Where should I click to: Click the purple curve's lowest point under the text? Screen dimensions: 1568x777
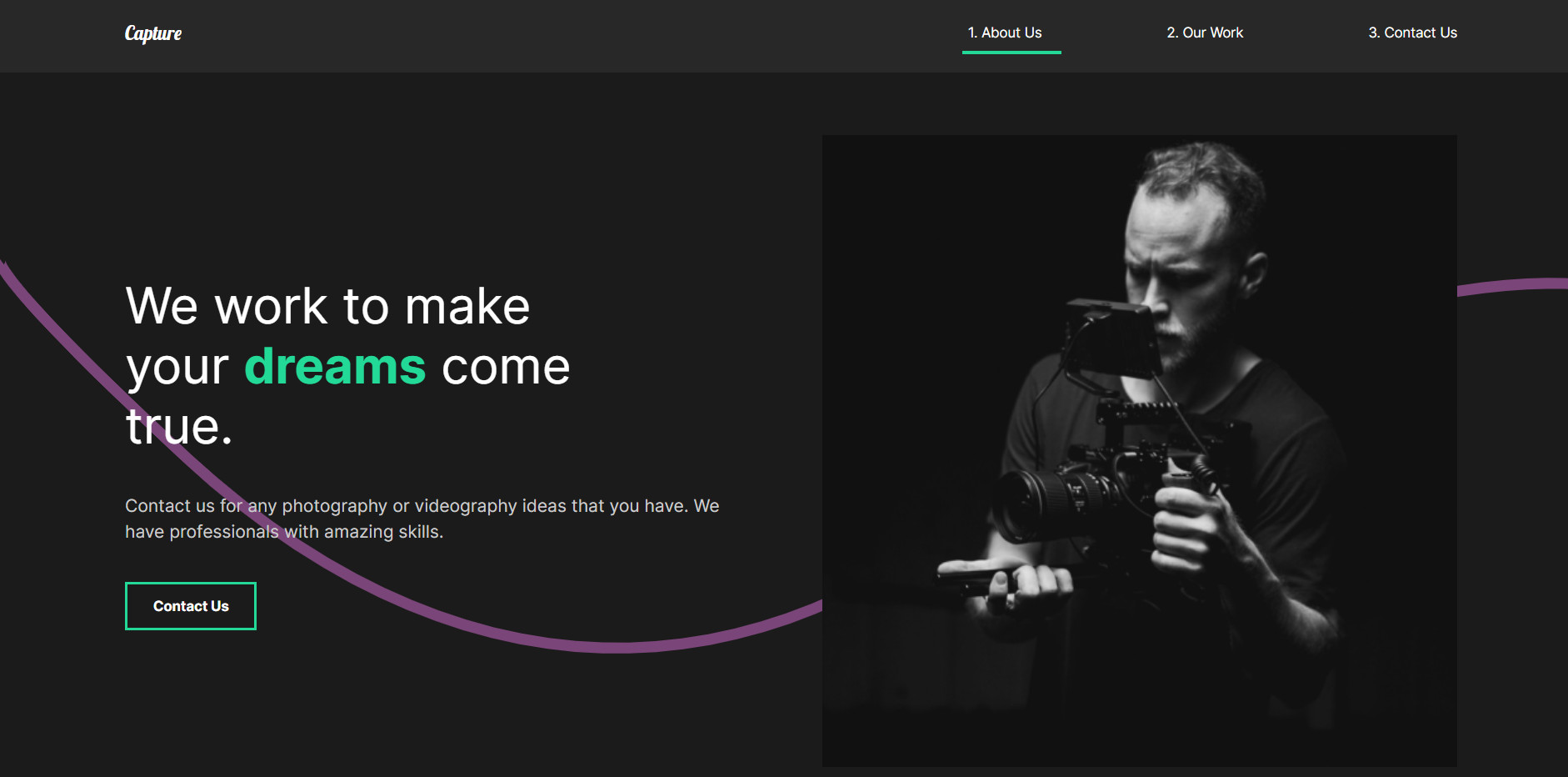point(615,647)
